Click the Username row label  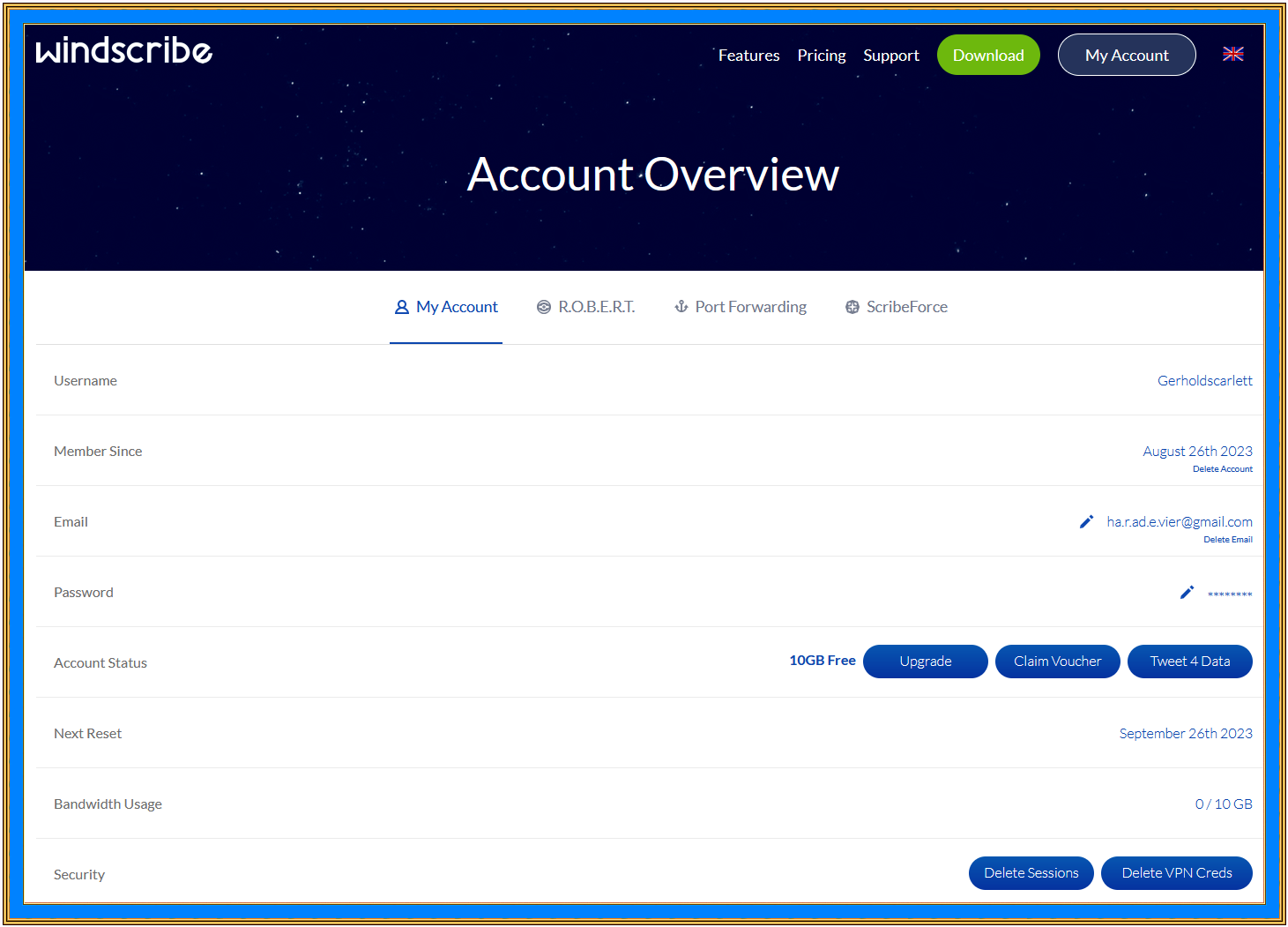[86, 381]
